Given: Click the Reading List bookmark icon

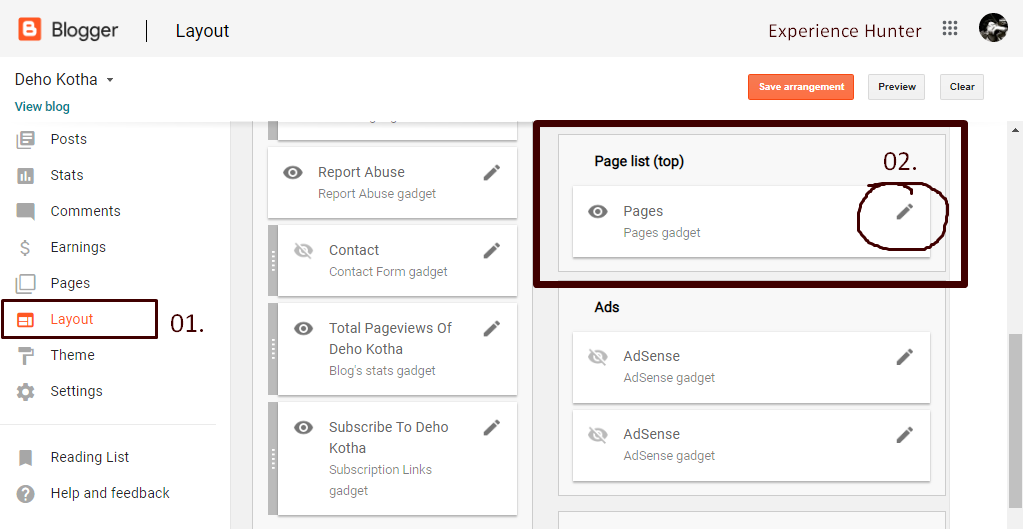Looking at the screenshot, I should (25, 457).
